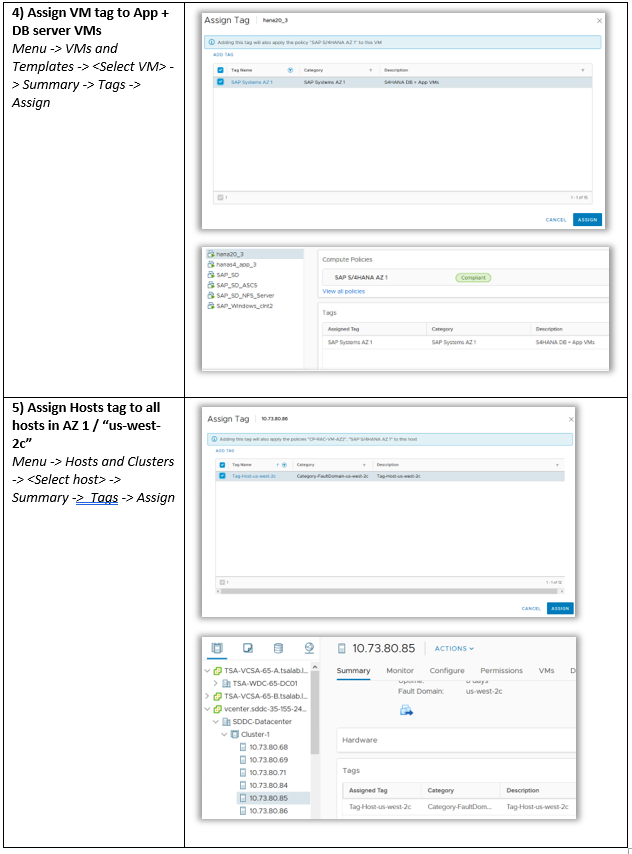Open the VMs and Templates inventory icon
Image resolution: width=632 pixels, height=854 pixels.
tap(247, 648)
